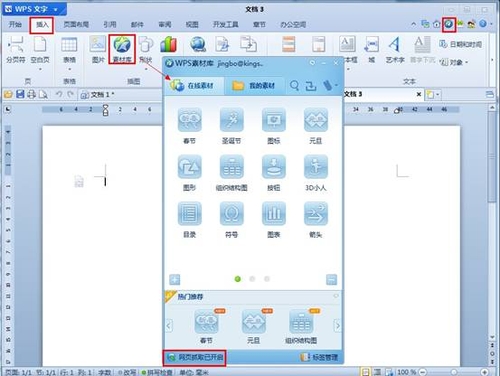This screenshot has height=376, width=500.
Task: Toggle 拼写检查 in status bar
Action: pos(157,372)
